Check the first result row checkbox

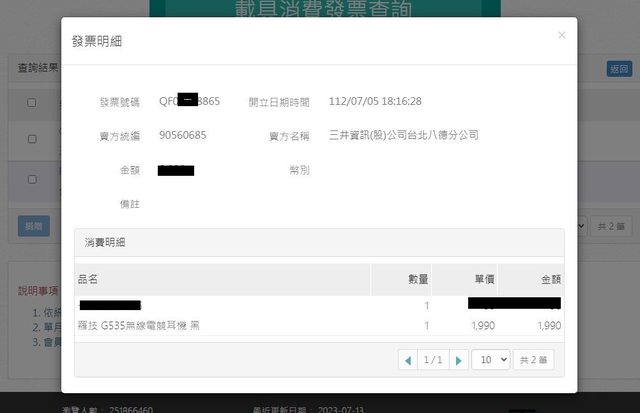pos(32,133)
